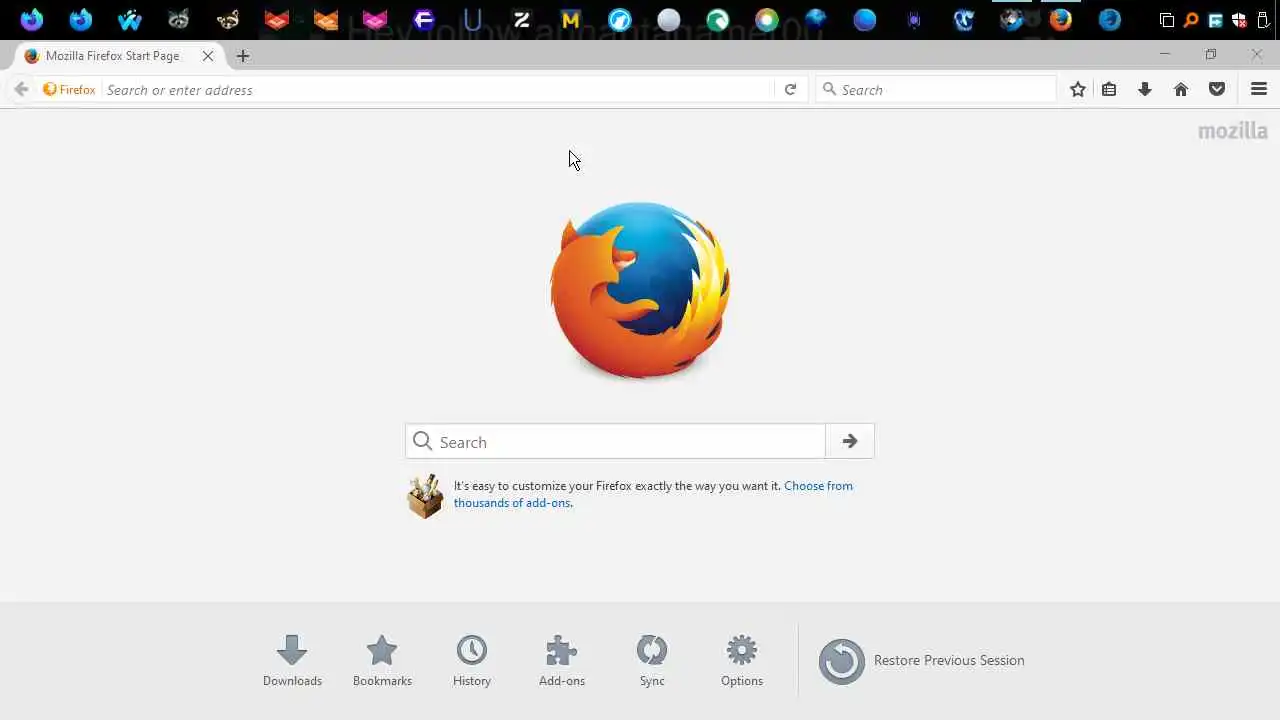Open the orange fox-face icon in taskbar
Screen dimensions: 1280x720
click(x=326, y=19)
